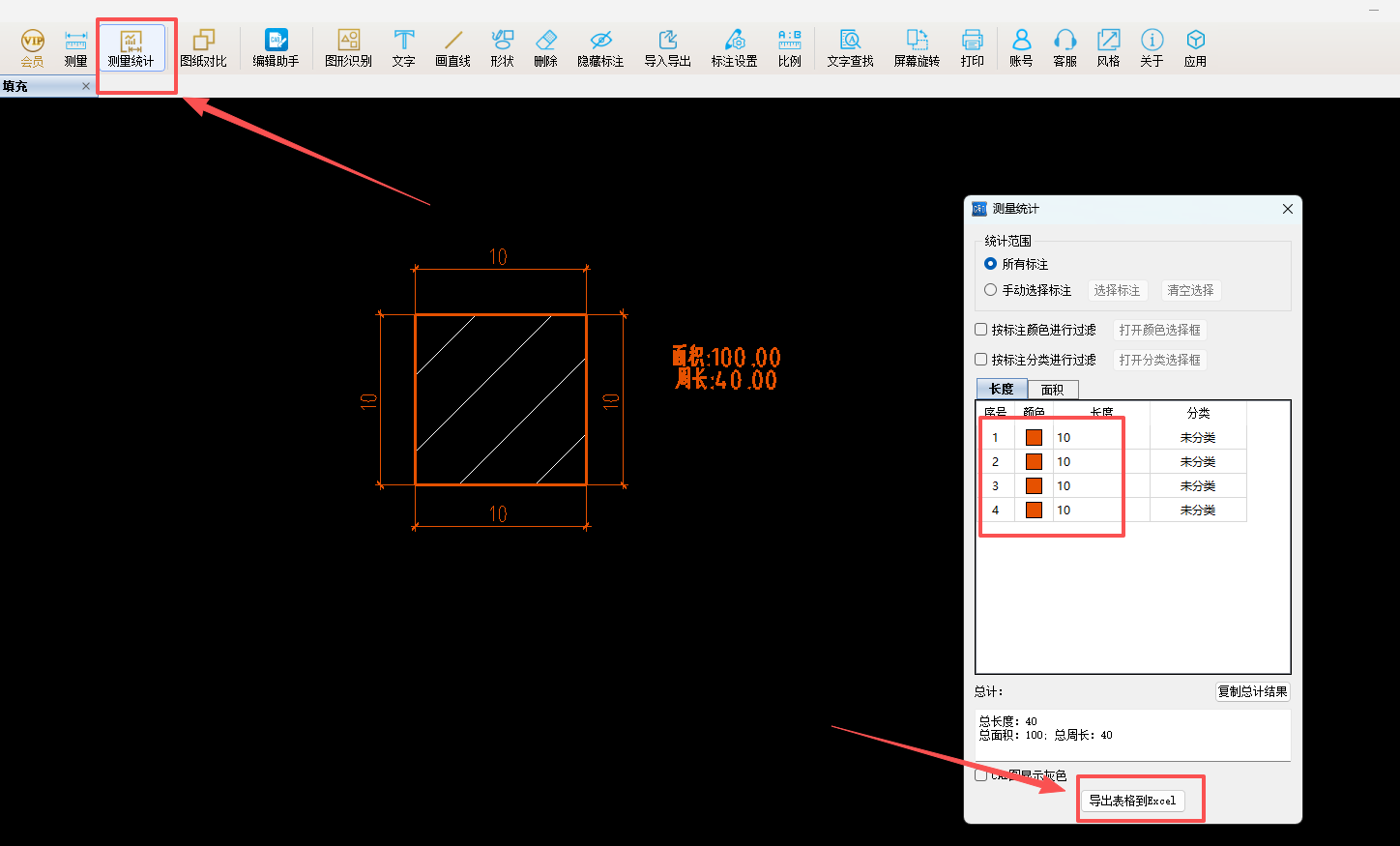Image resolution: width=1400 pixels, height=846 pixels.
Task: Select the 测量 measure tool
Action: [x=75, y=47]
